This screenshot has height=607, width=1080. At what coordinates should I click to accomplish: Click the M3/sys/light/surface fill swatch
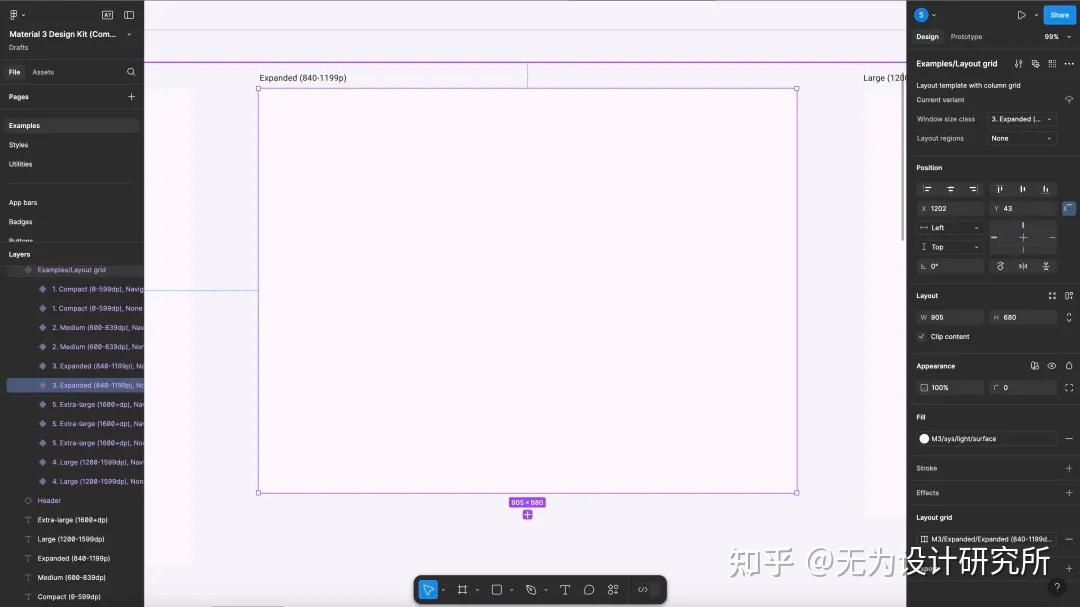(925, 438)
